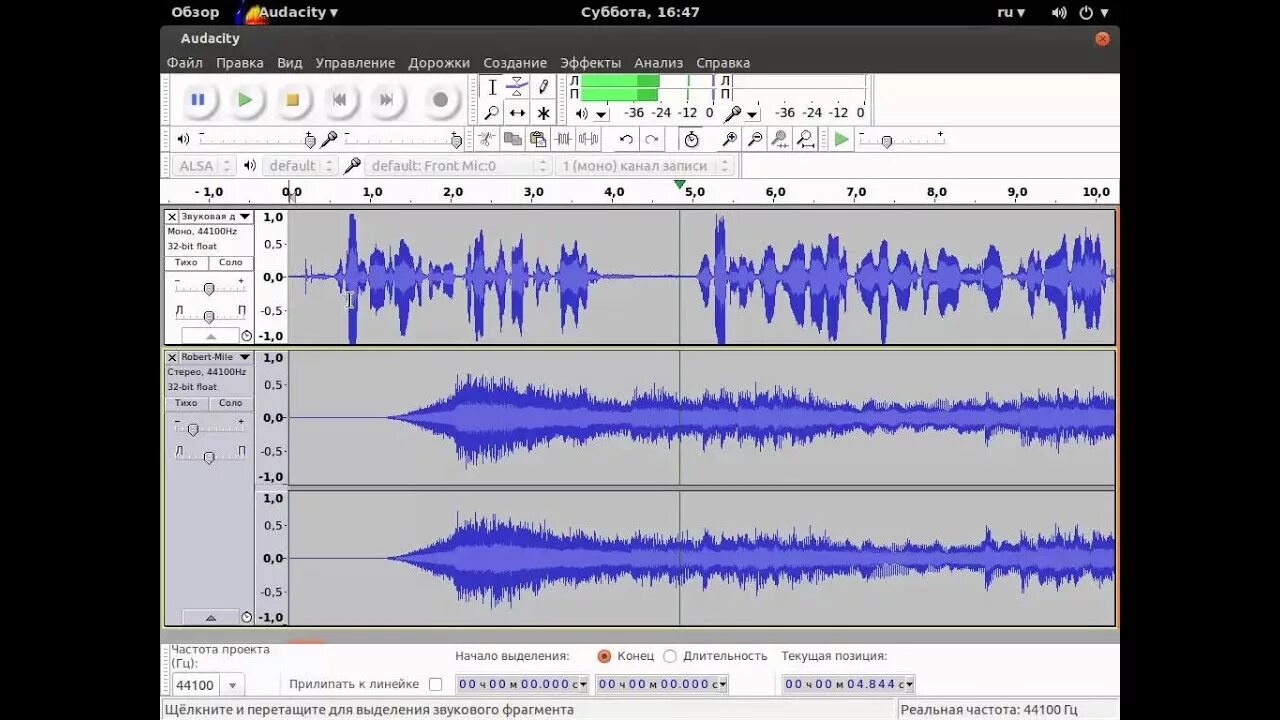Click the output volume slider thumb

pos(310,141)
